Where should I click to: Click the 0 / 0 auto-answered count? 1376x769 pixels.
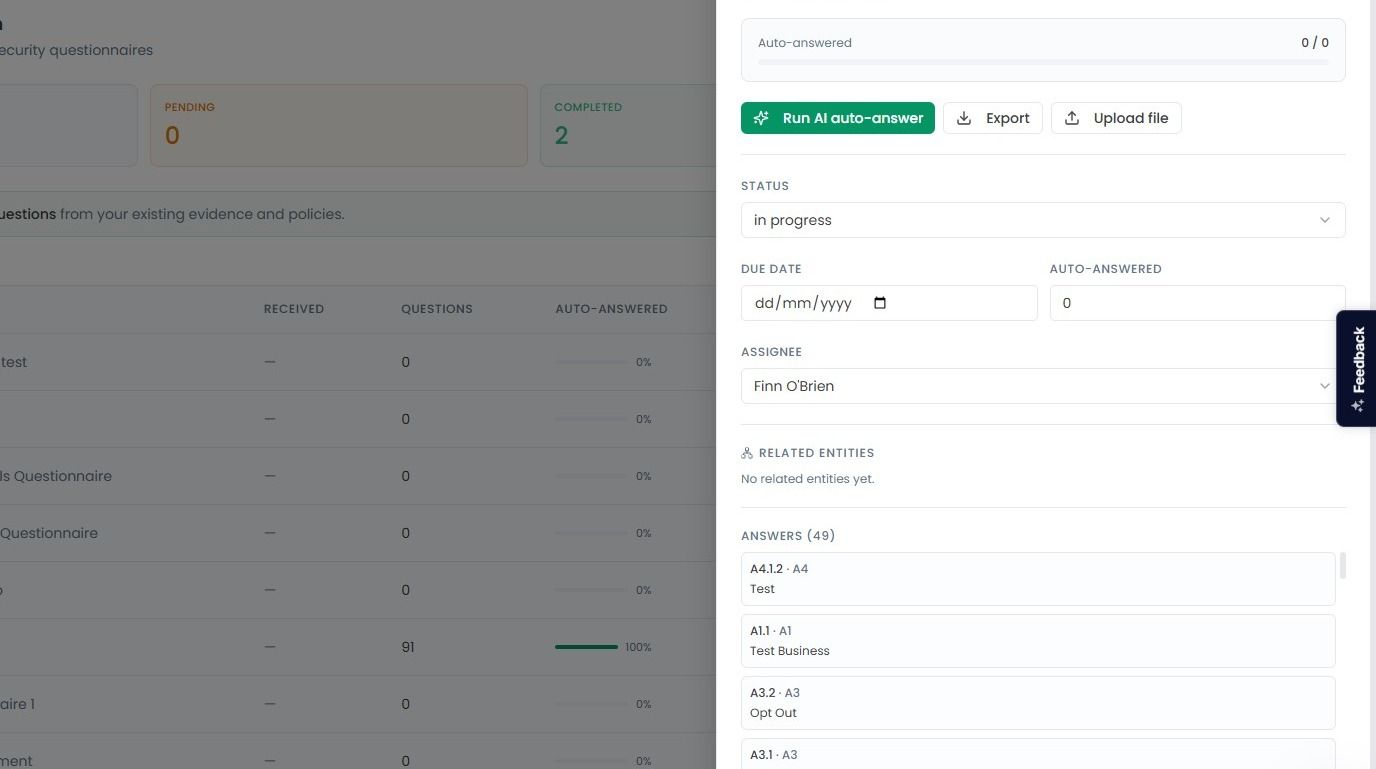[x=1315, y=43]
